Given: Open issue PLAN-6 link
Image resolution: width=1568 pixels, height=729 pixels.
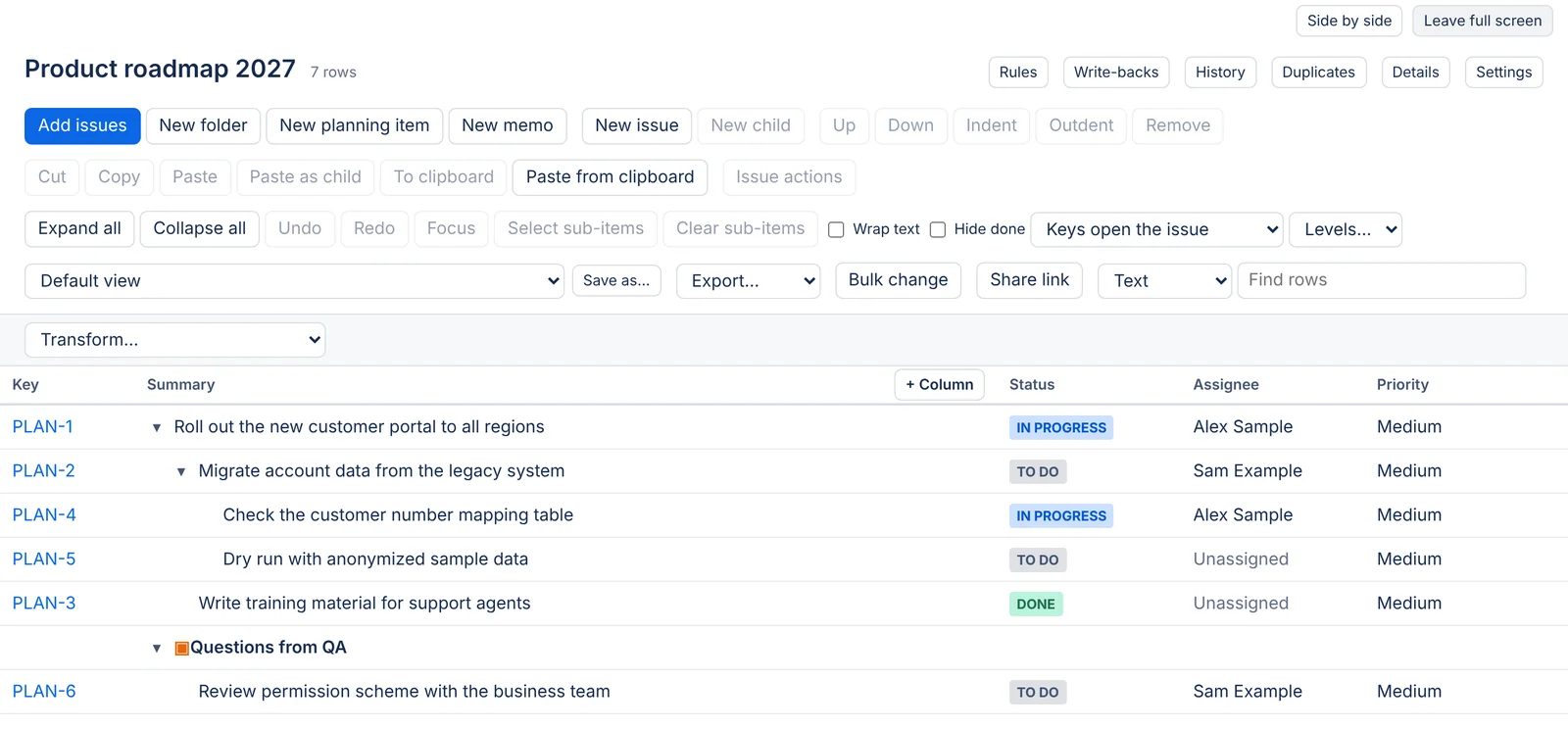Looking at the screenshot, I should click(x=44, y=692).
